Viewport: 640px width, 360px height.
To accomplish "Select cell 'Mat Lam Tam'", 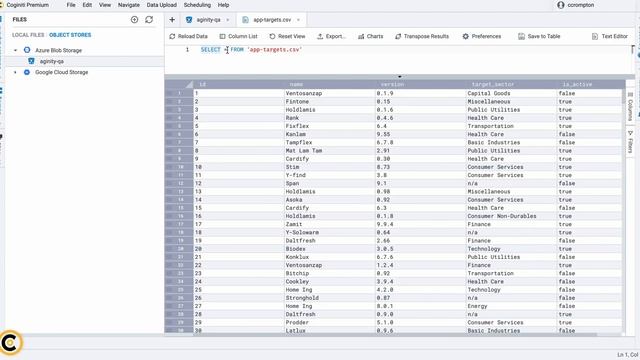I will coord(330,151).
